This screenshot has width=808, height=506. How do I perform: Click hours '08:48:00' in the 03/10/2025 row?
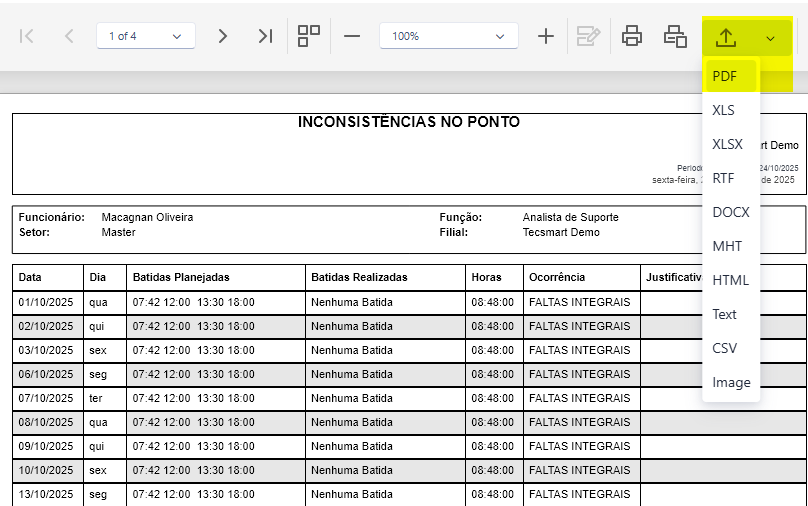tap(492, 350)
